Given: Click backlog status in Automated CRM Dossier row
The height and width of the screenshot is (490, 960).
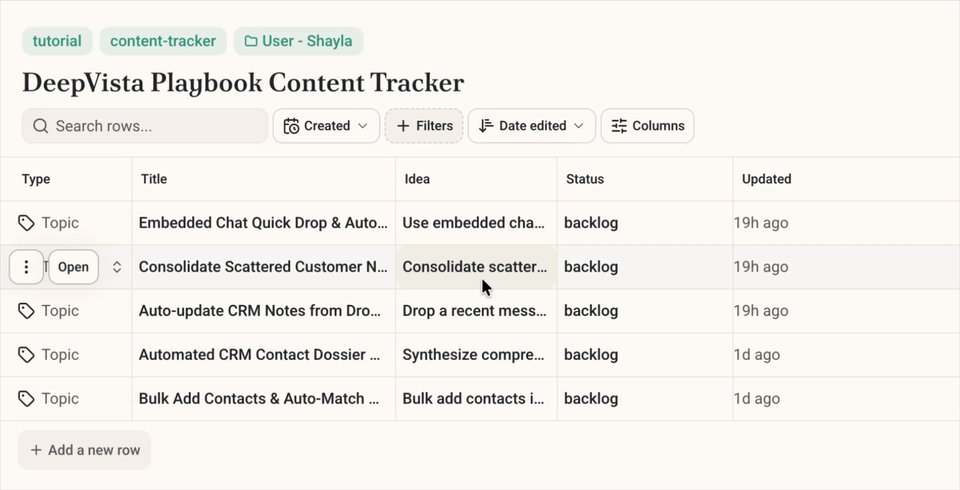Looking at the screenshot, I should pos(591,355).
